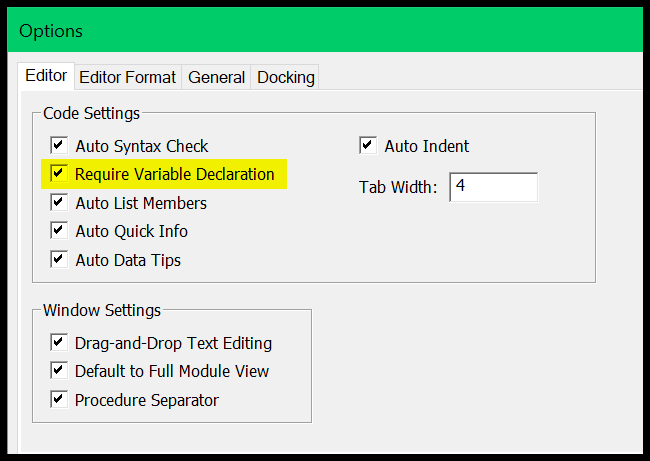Toggle the Auto Quick Info checkbox
Screen dimensions: 650x461
pyautogui.click(x=59, y=230)
